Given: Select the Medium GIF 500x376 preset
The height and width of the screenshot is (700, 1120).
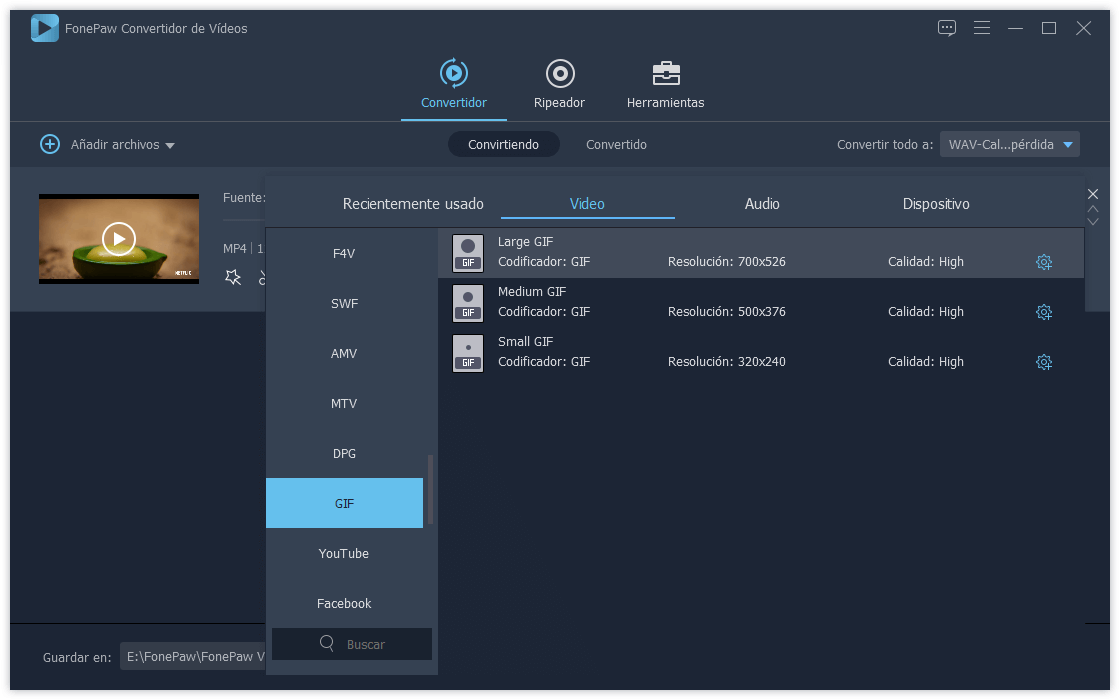Looking at the screenshot, I should (761, 303).
